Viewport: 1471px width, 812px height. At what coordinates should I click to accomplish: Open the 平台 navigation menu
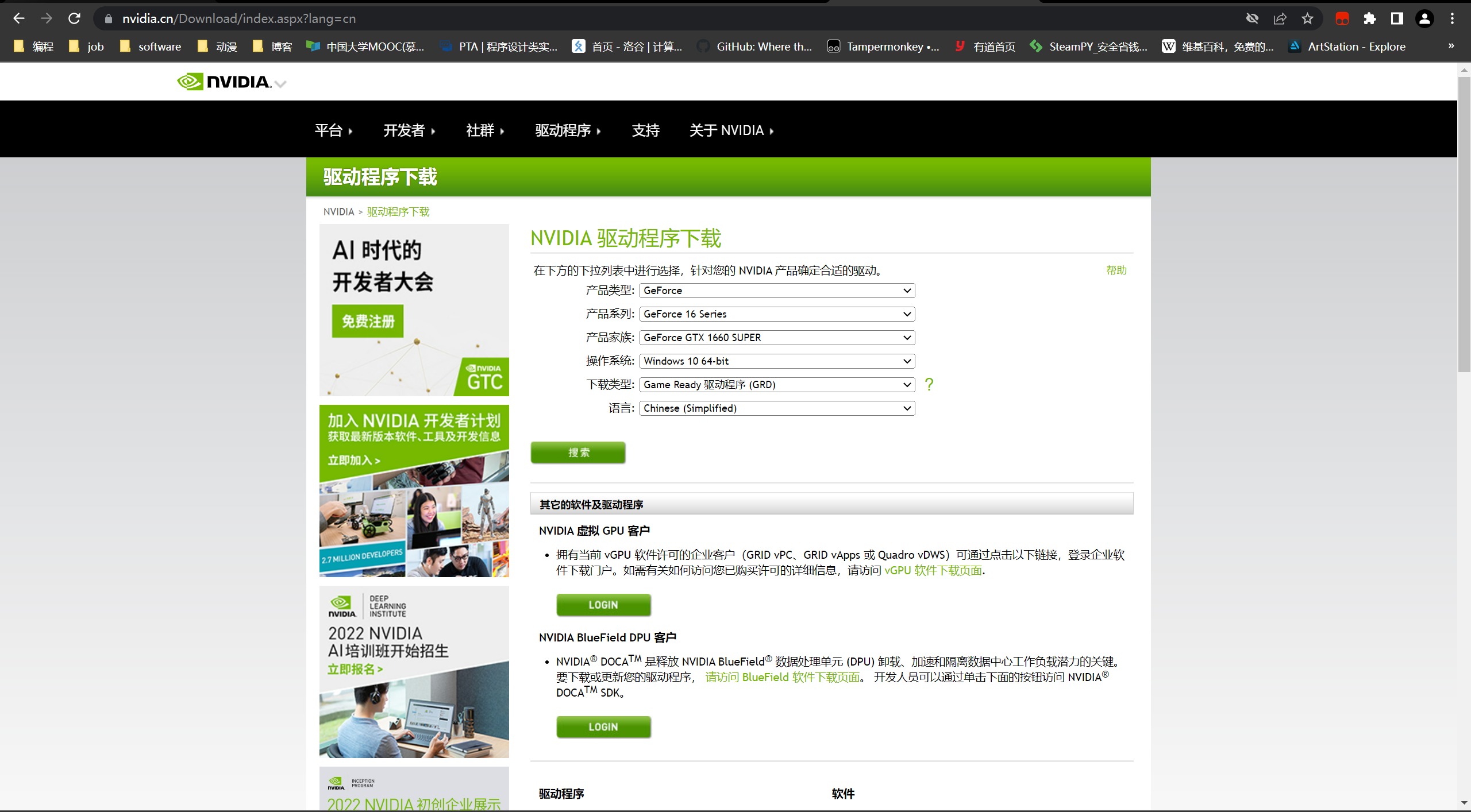pyautogui.click(x=333, y=130)
